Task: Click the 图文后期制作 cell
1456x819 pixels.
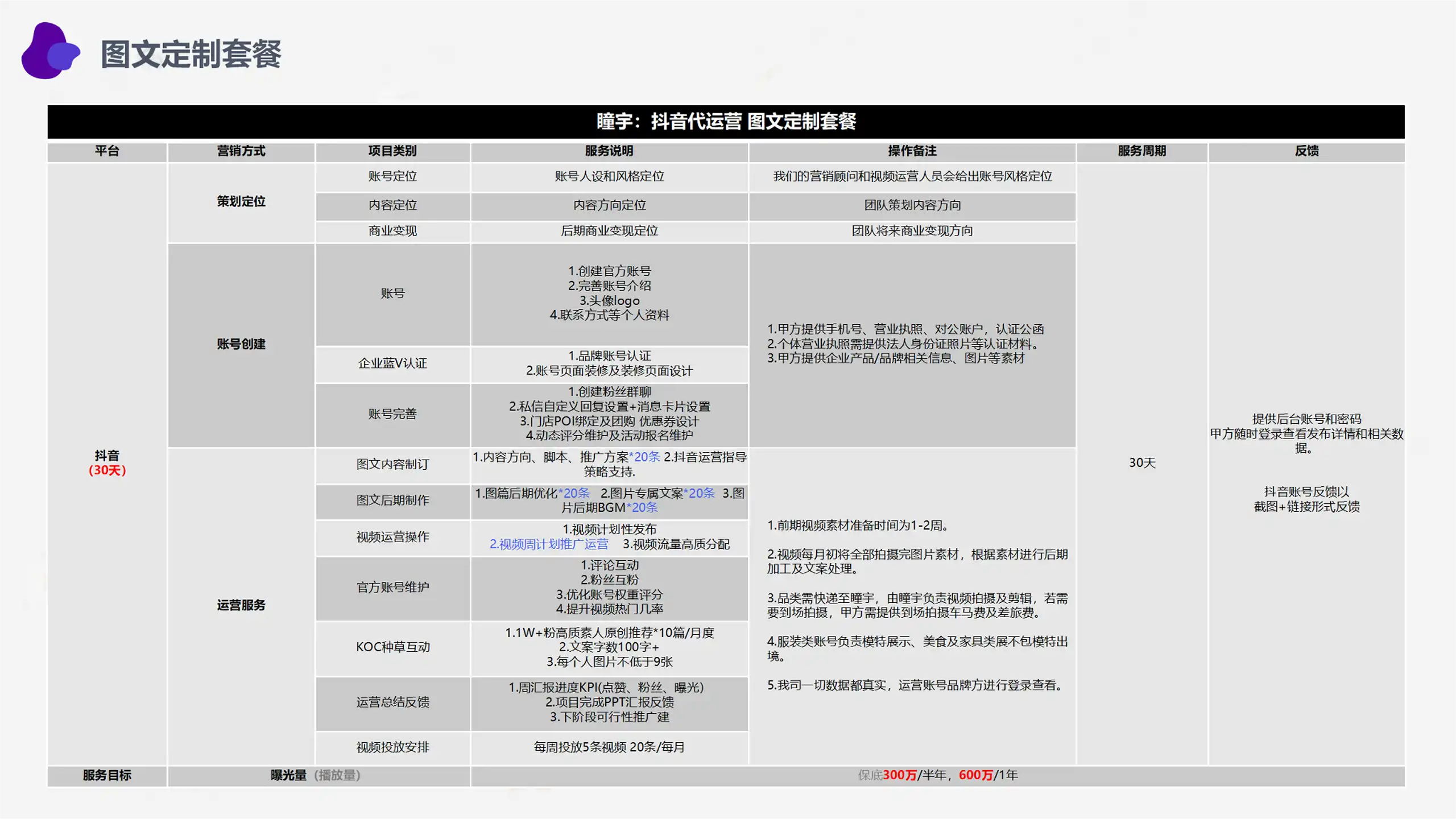Action: coord(392,501)
